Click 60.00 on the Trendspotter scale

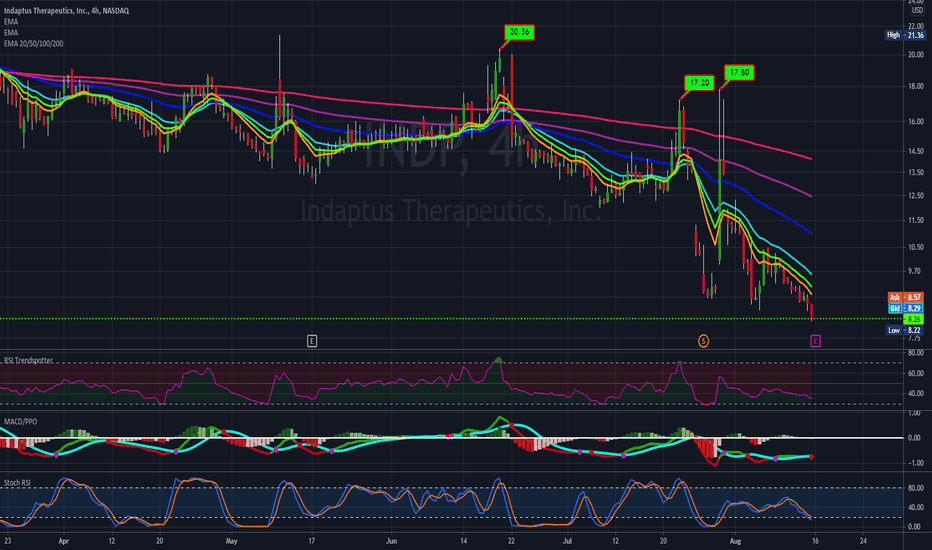pos(915,373)
